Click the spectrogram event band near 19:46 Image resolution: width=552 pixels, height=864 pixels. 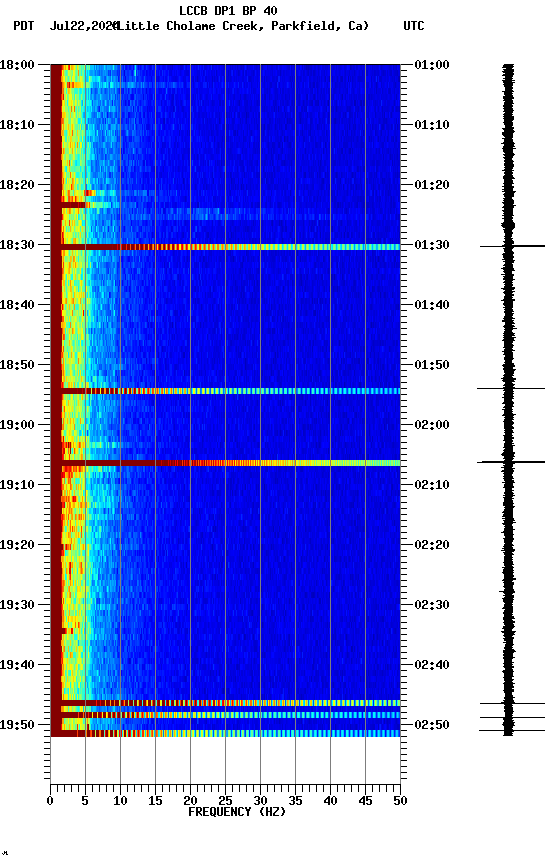225,704
